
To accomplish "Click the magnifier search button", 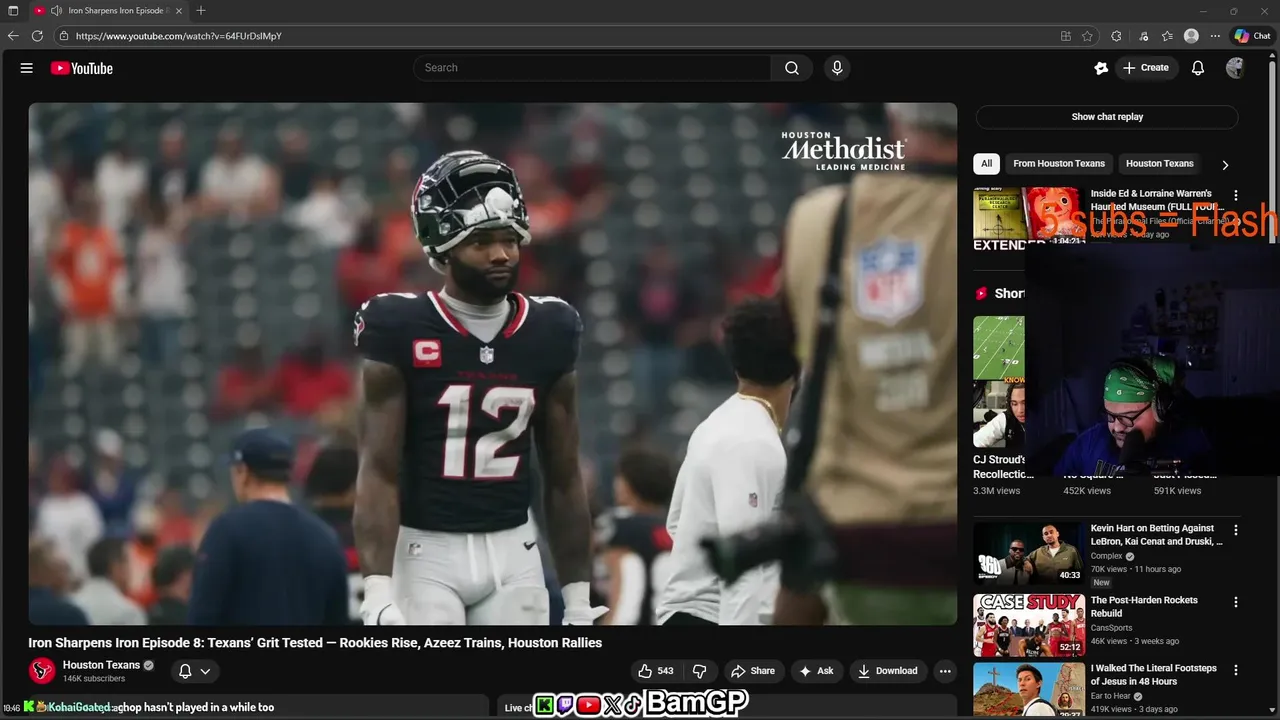I will (792, 68).
